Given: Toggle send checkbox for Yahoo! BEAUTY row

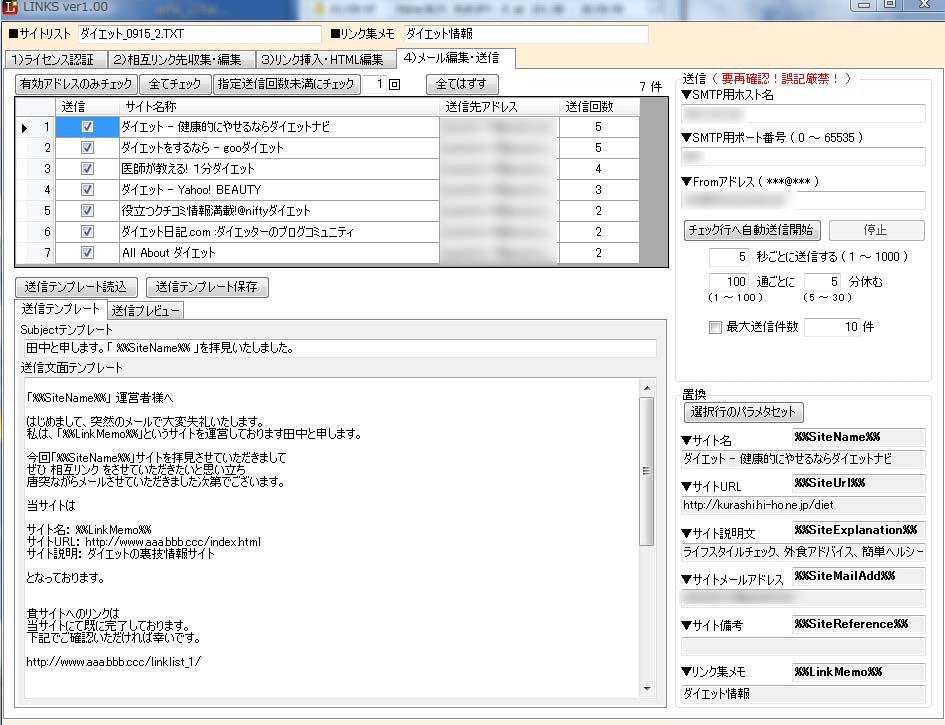Looking at the screenshot, I should (x=87, y=190).
